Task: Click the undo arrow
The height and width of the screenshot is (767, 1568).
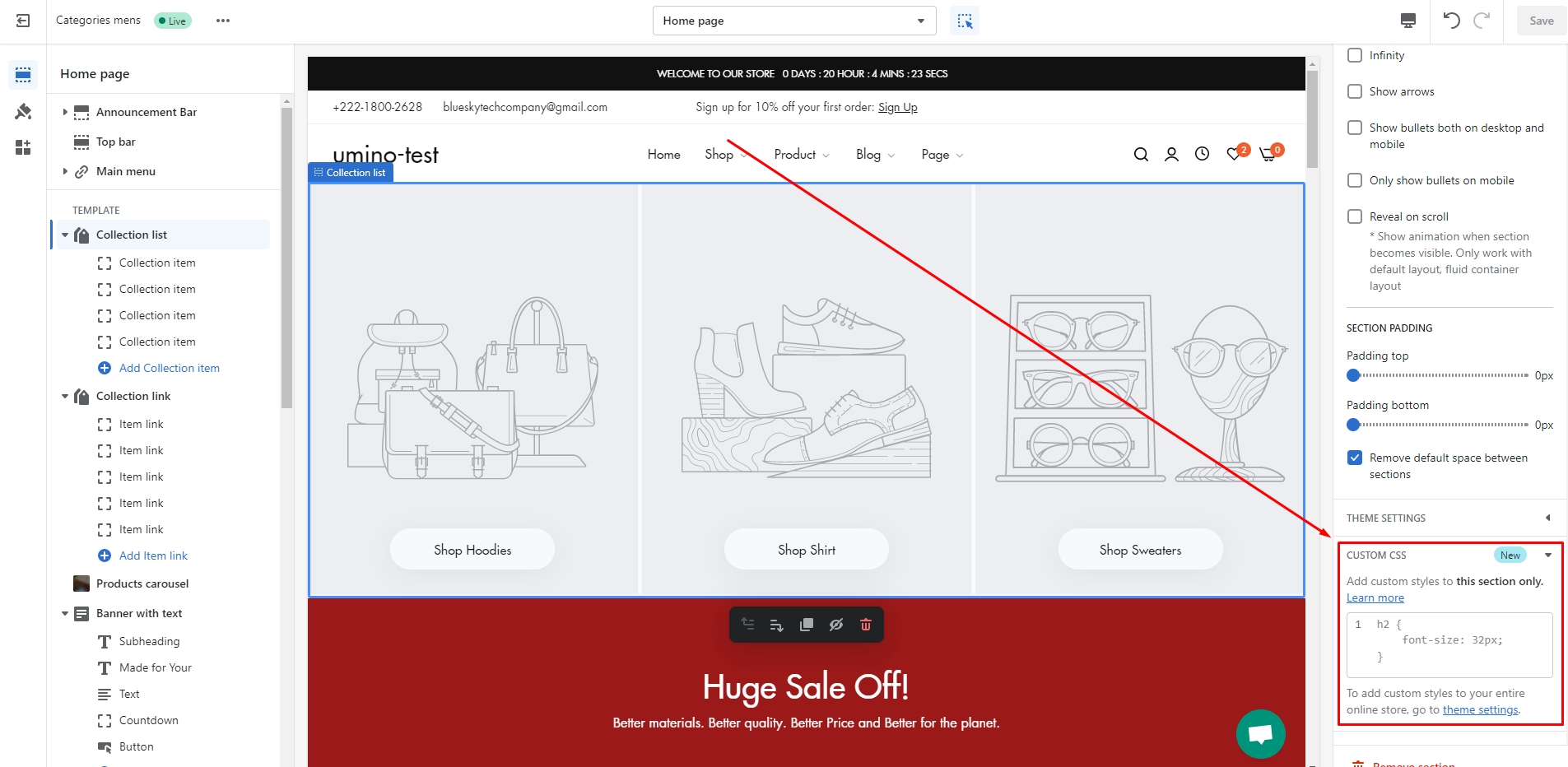Action: click(1451, 21)
